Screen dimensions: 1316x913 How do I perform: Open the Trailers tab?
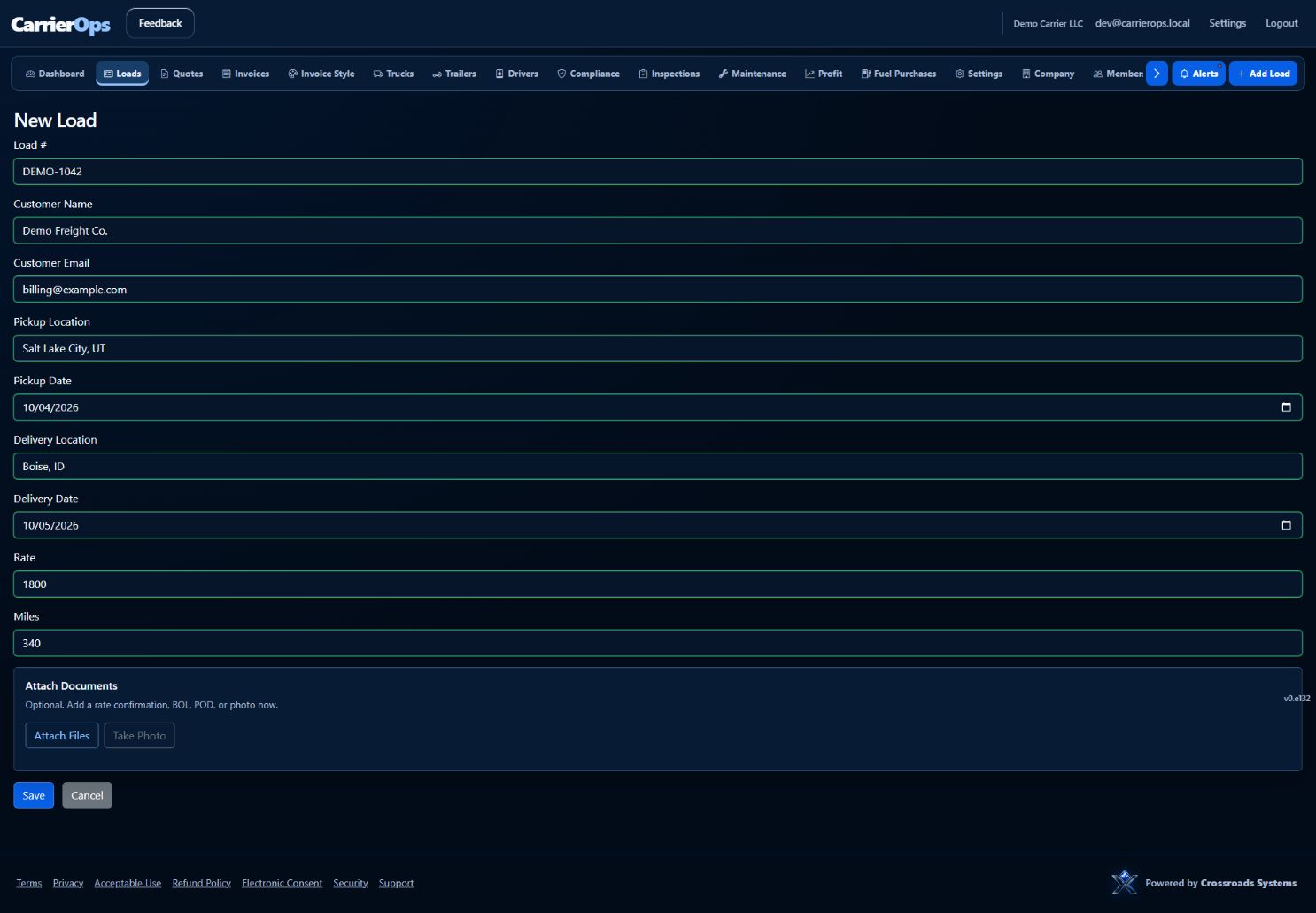[x=454, y=74]
